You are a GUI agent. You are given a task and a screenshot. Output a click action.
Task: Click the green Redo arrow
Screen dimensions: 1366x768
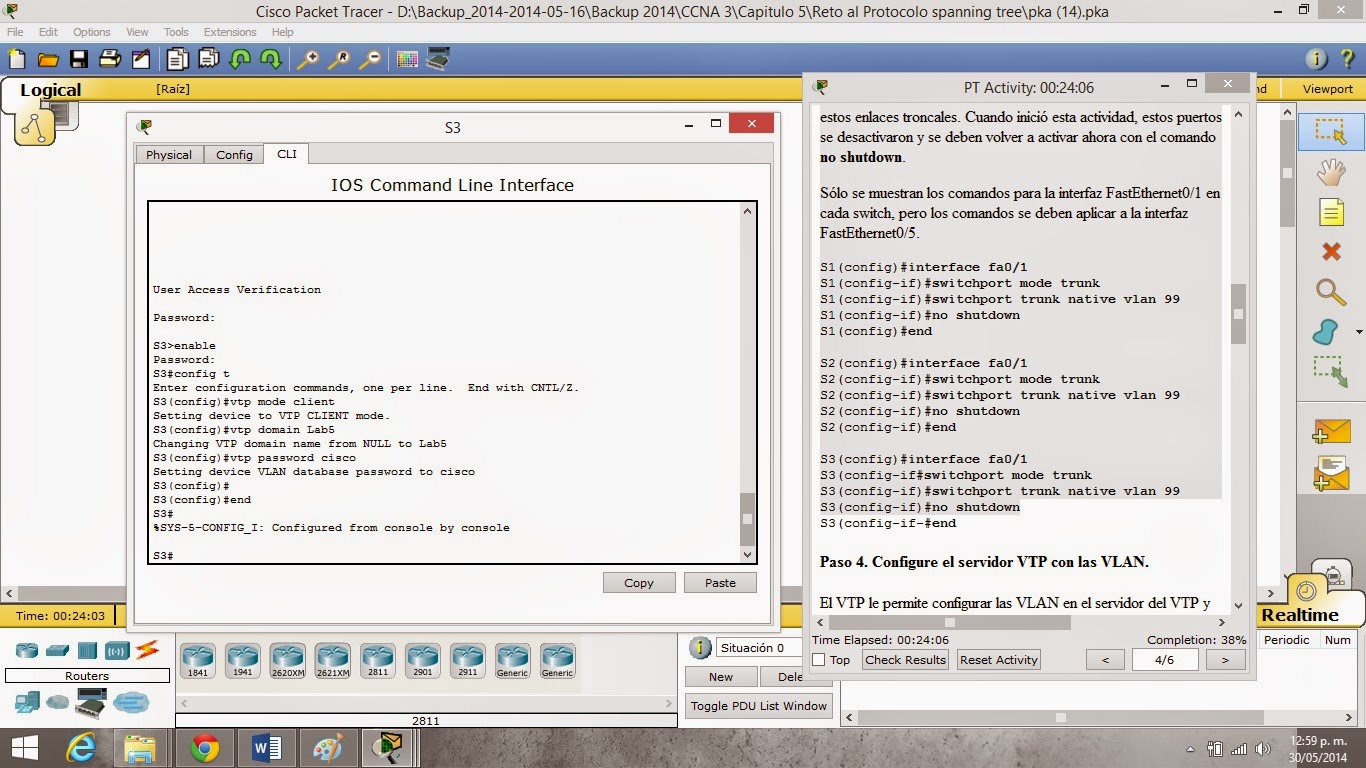click(271, 59)
